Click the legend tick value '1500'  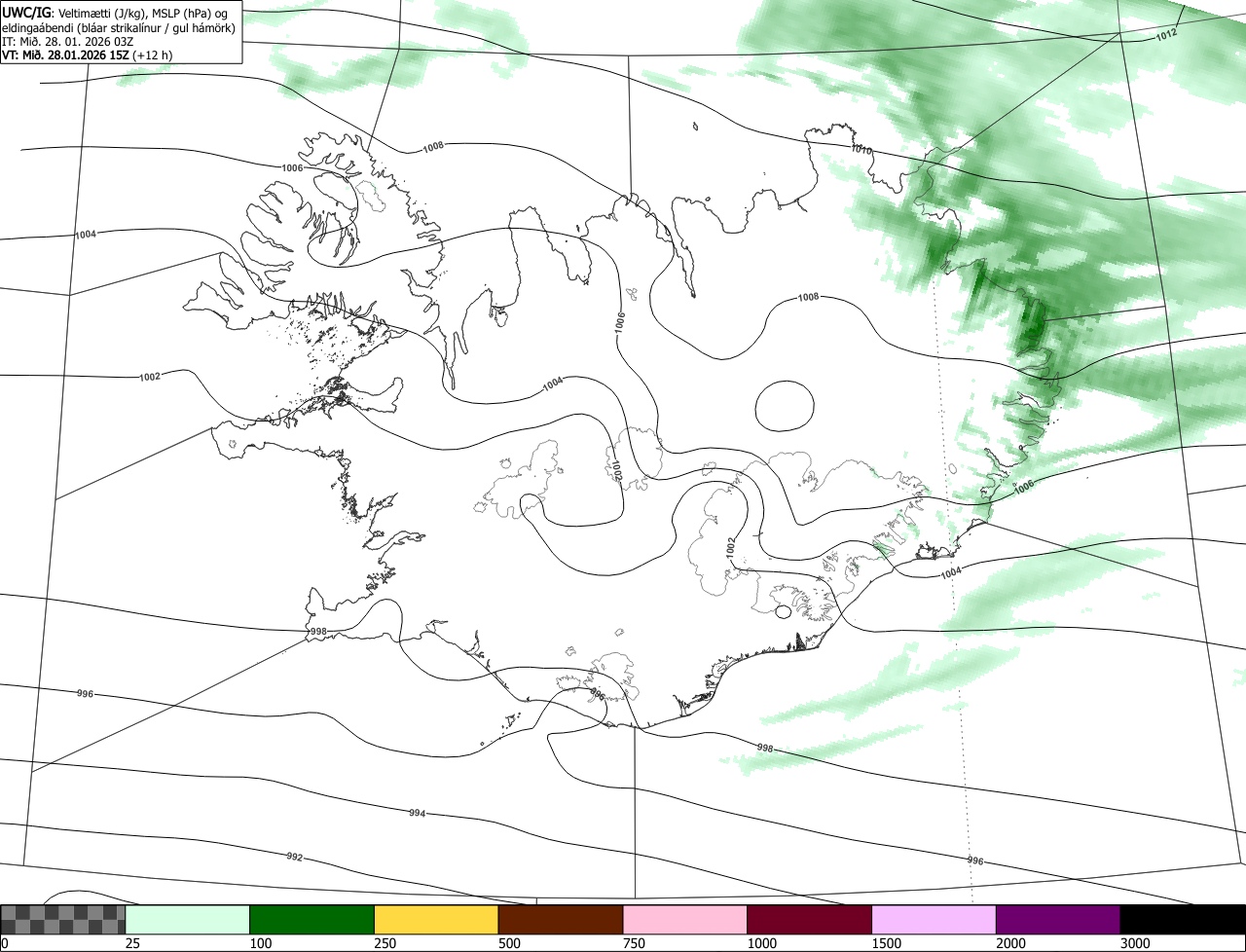pos(888,943)
